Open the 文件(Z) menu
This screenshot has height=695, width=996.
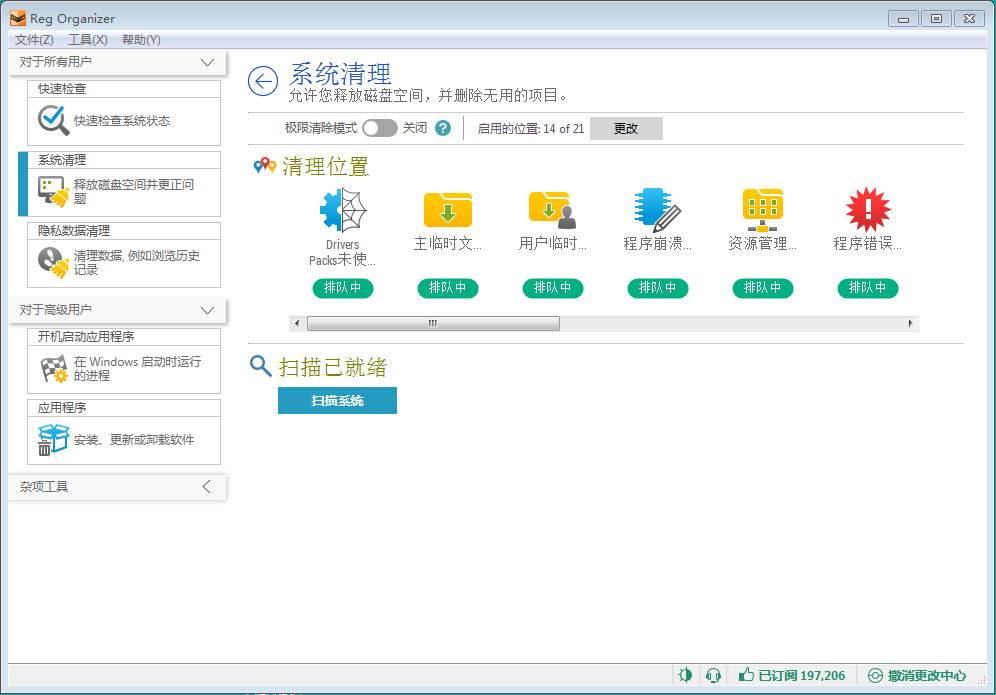click(34, 40)
